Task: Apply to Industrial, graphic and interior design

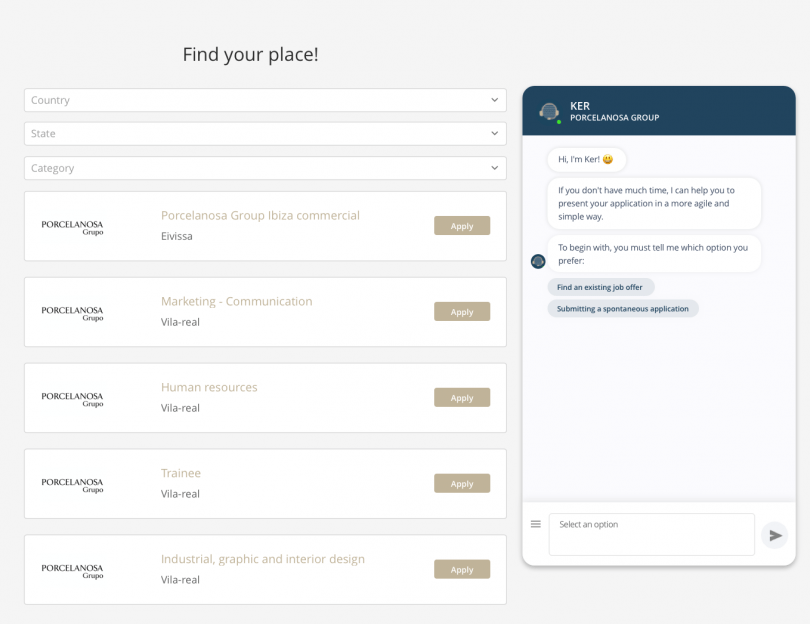Action: pyautogui.click(x=461, y=570)
